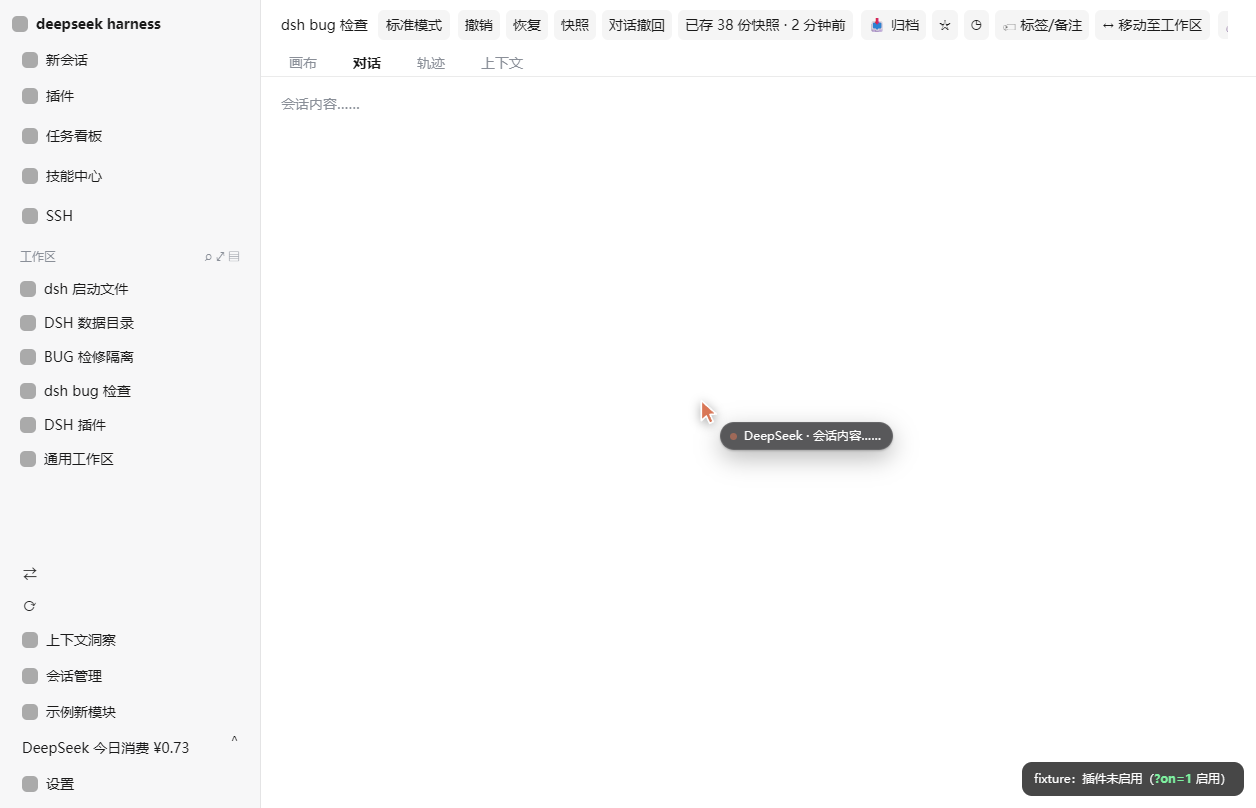The width and height of the screenshot is (1256, 808).
Task: Click the swap arrows icon in sidebar
Action: point(30,574)
